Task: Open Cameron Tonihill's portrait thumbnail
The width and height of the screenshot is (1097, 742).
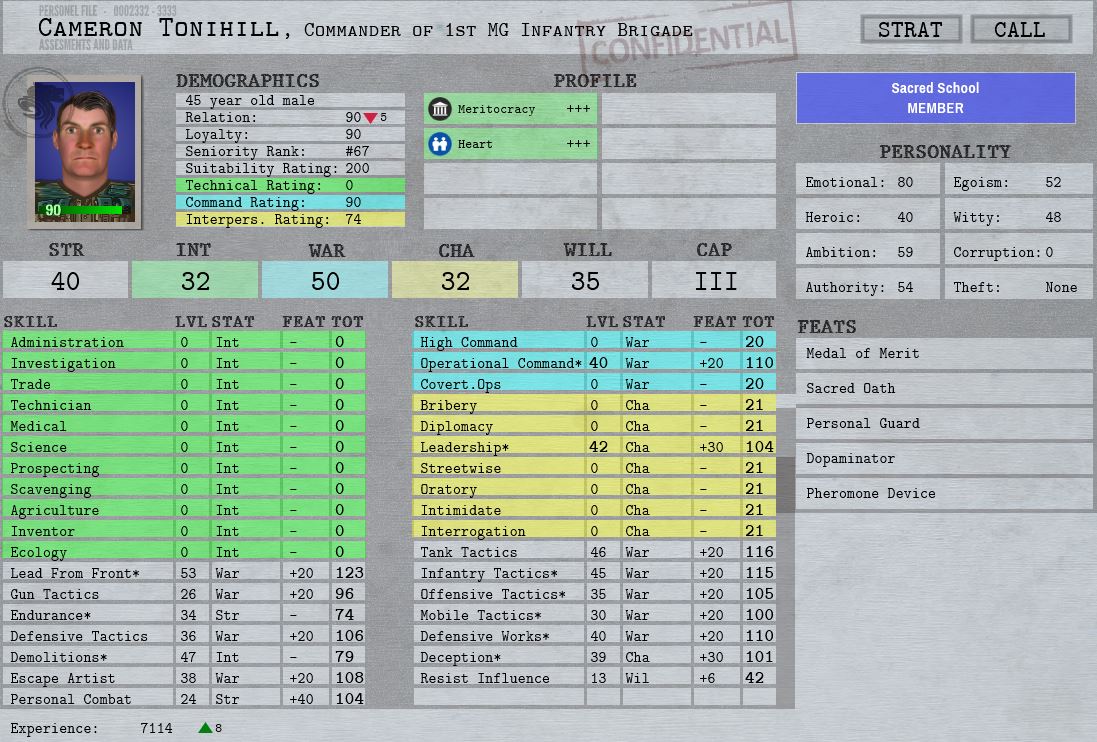Action: click(x=85, y=152)
